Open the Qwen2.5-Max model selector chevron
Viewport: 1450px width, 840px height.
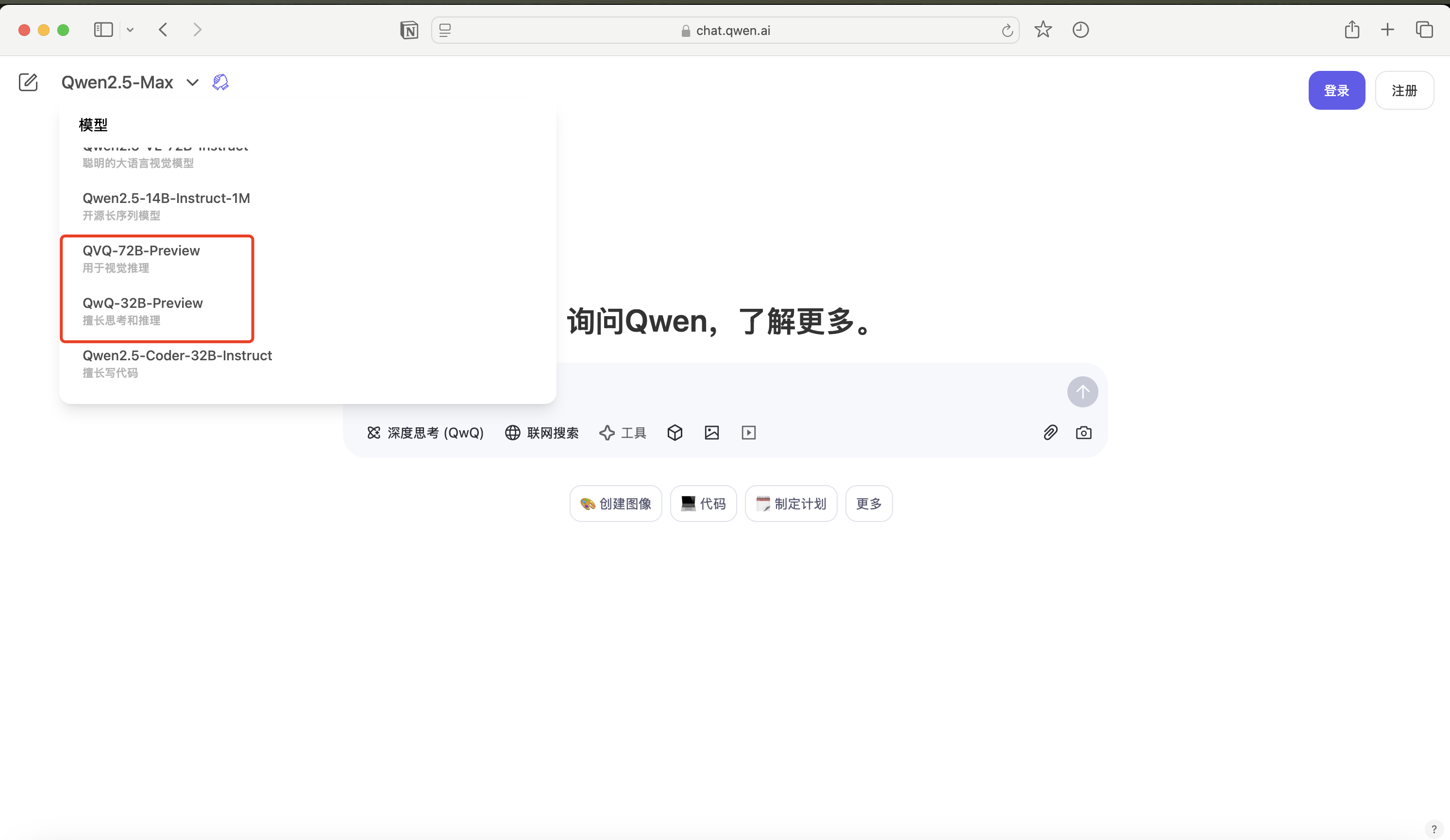click(193, 83)
